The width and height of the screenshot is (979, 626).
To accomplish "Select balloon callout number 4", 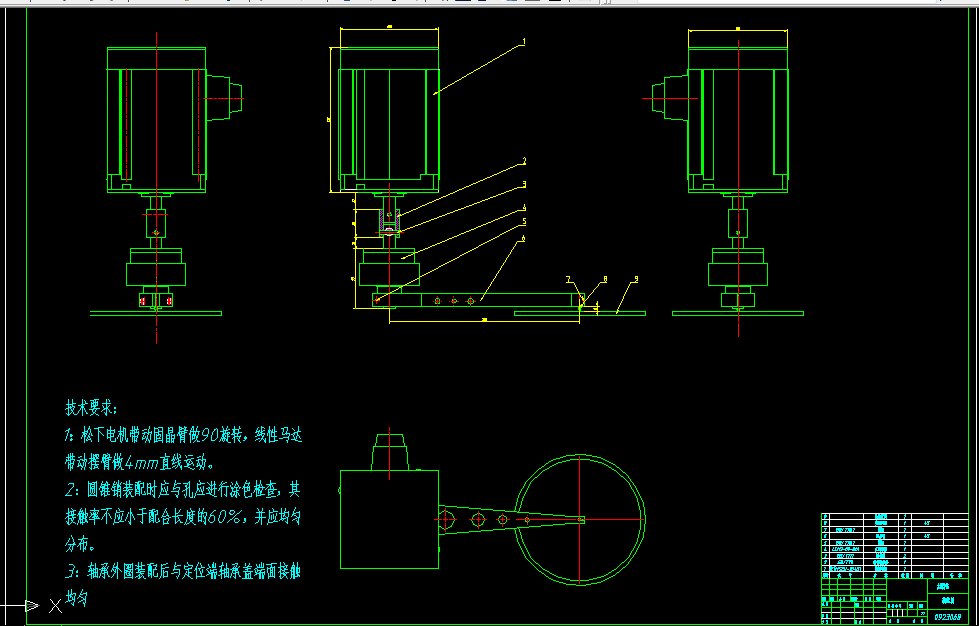I will pyautogui.click(x=524, y=208).
